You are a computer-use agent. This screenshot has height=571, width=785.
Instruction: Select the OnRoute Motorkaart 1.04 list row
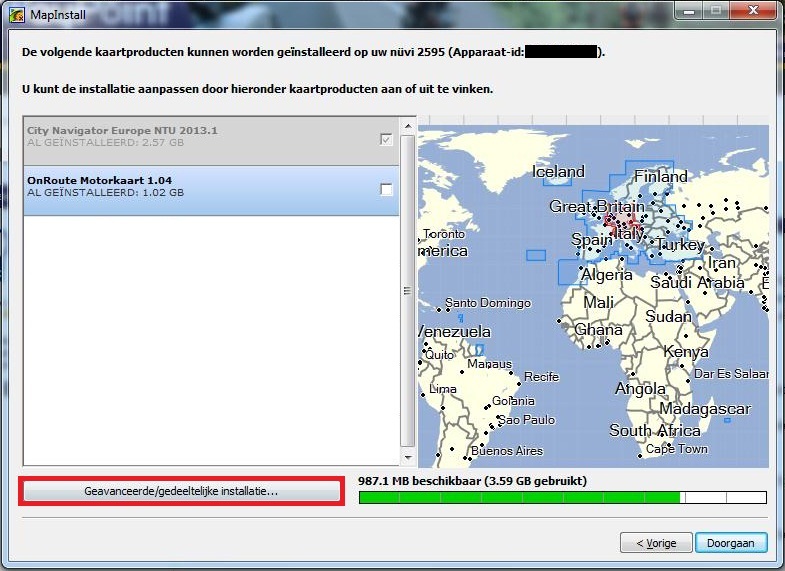[211, 191]
